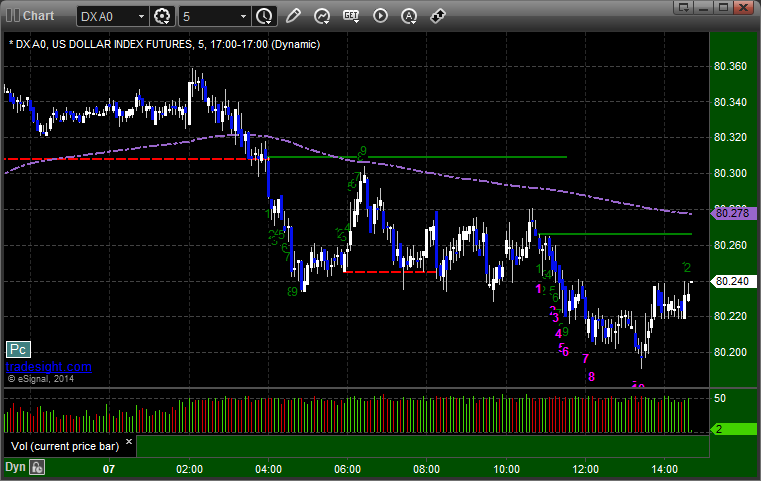Image resolution: width=761 pixels, height=481 pixels.
Task: Click the magenta count 8 marker
Action: pos(591,377)
